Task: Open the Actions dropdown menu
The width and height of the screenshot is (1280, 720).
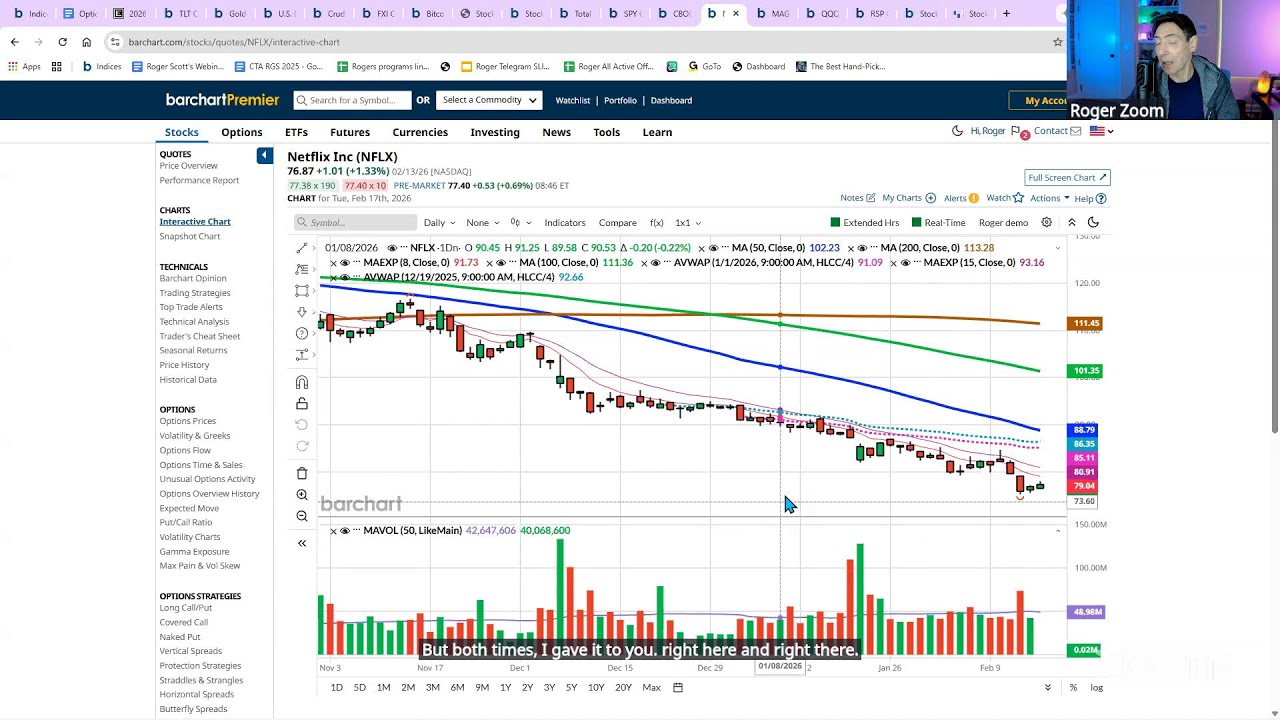Action: 1050,198
